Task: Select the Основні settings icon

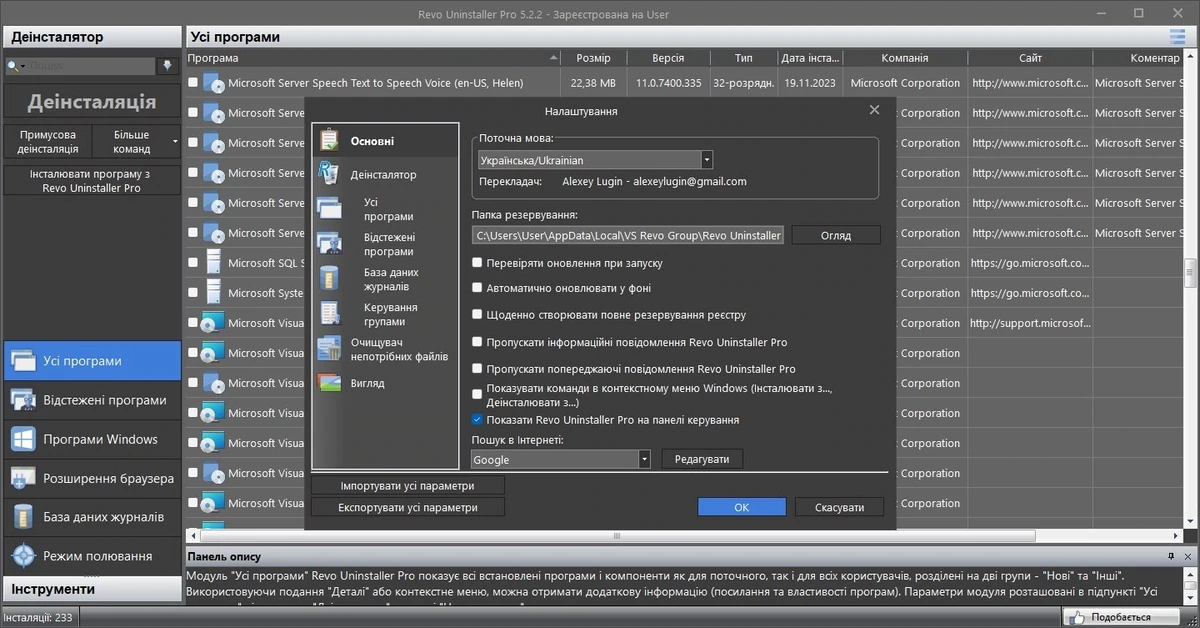Action: coord(329,140)
